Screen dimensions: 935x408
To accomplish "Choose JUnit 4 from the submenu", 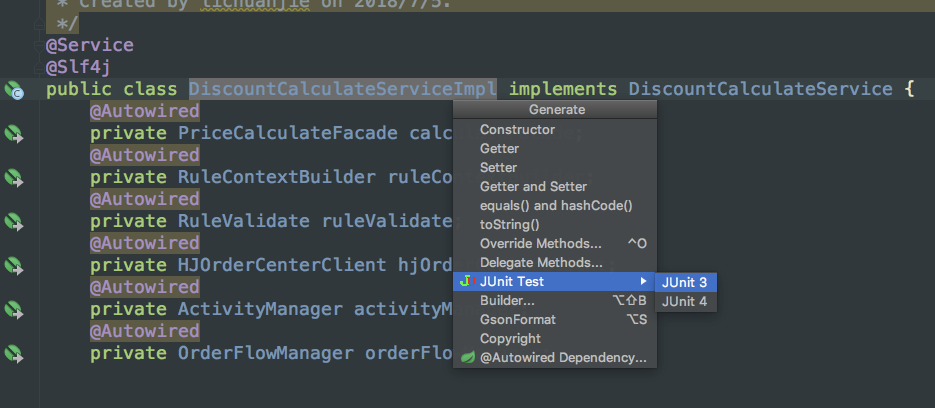I will (x=686, y=302).
